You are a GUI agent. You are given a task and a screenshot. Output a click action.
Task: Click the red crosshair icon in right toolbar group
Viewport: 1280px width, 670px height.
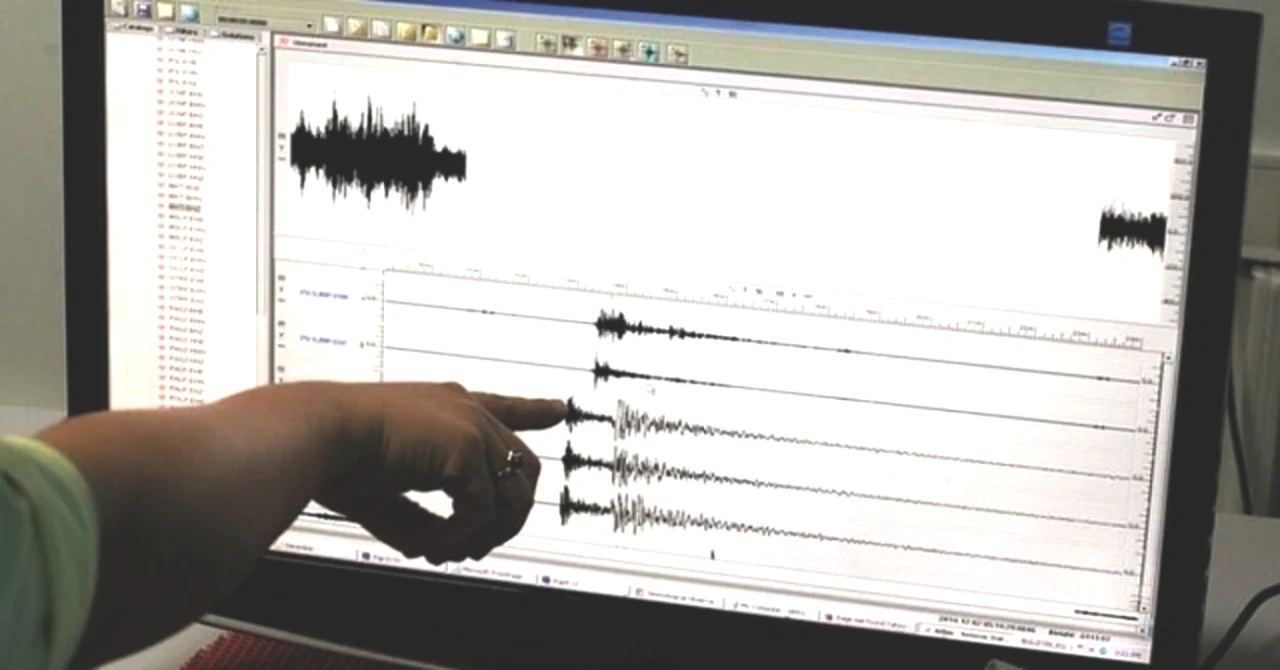(x=598, y=46)
